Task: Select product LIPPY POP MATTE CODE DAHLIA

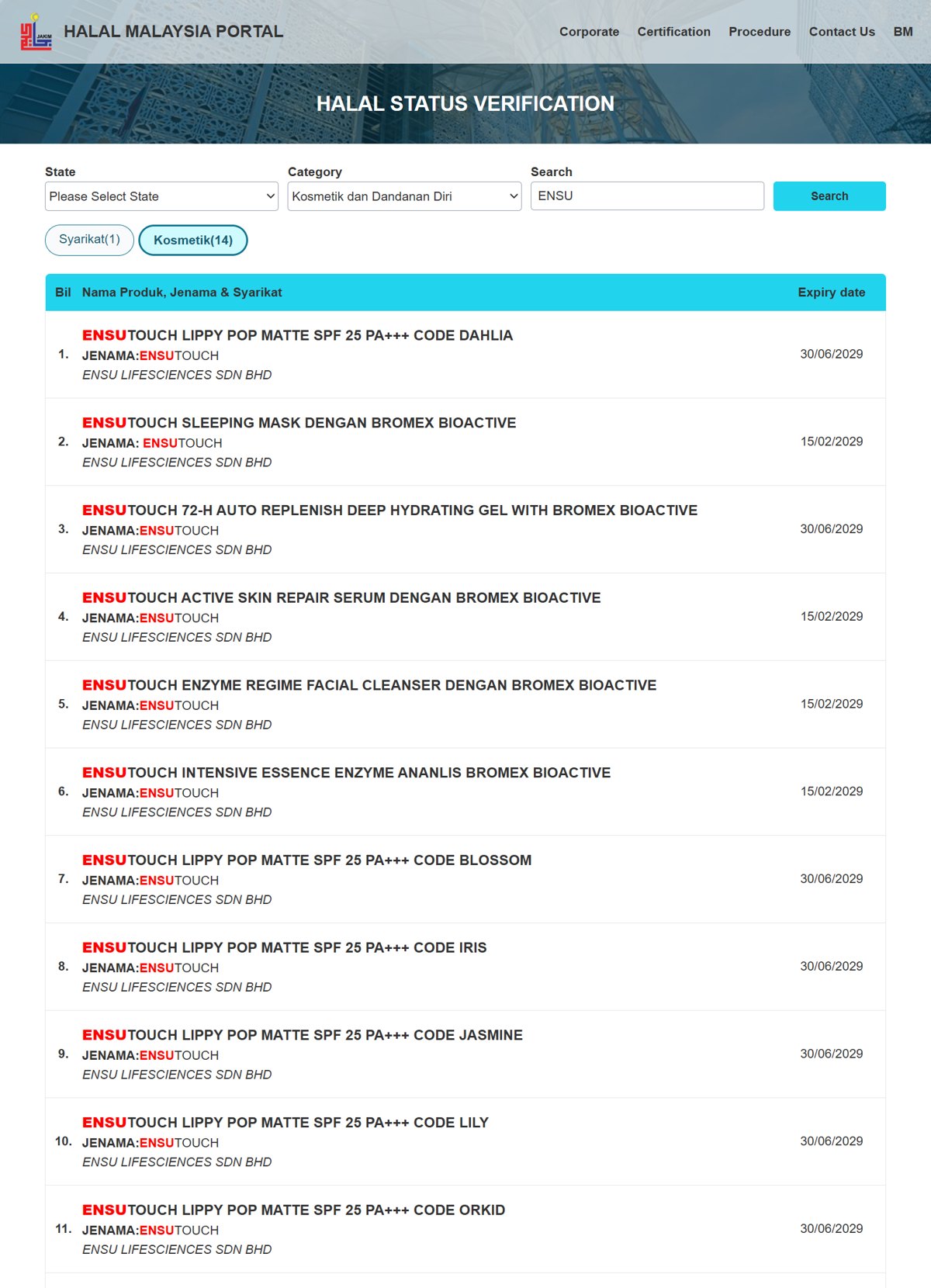Action: (x=297, y=335)
